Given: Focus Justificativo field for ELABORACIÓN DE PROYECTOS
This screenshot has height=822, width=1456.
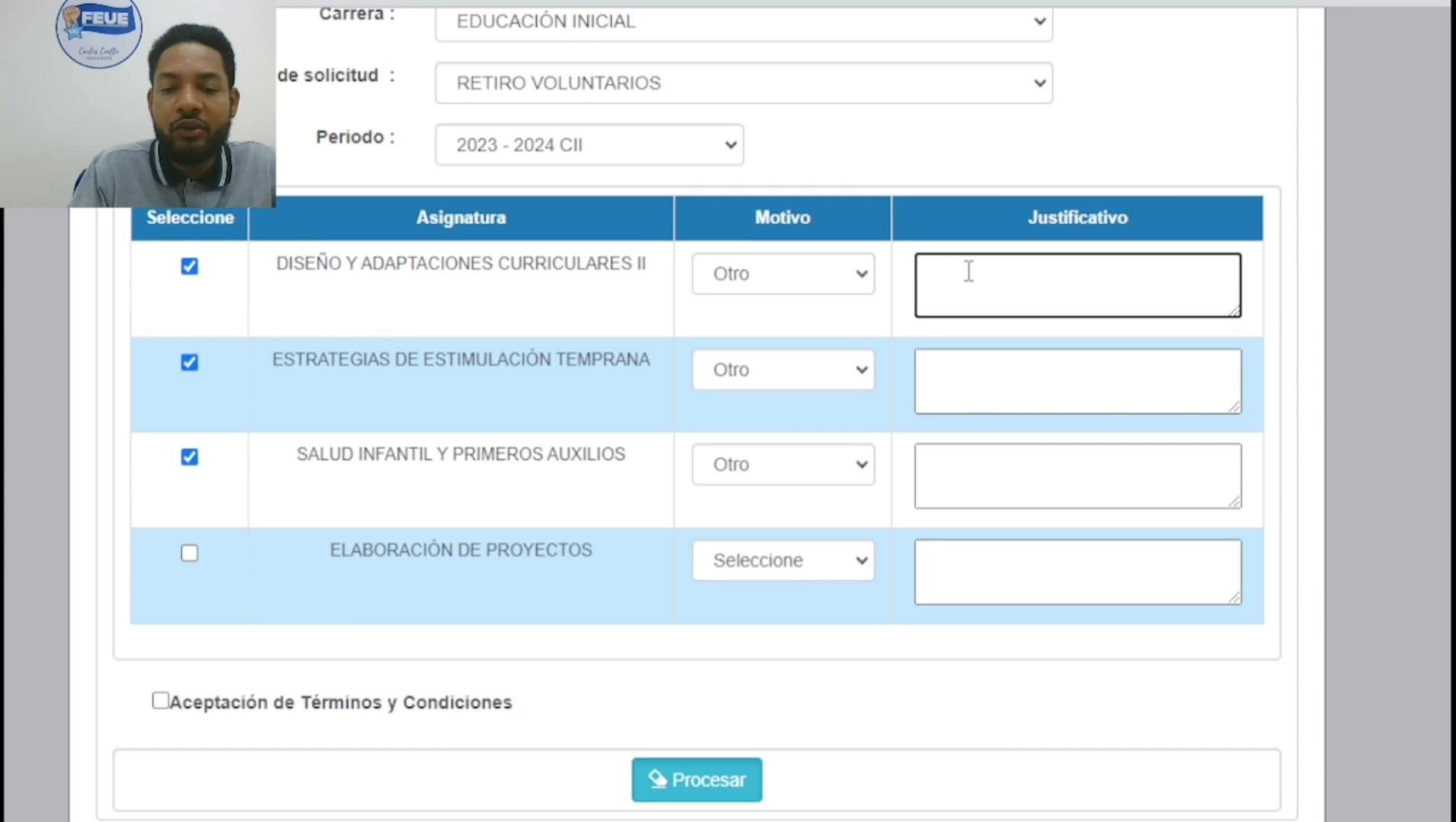Looking at the screenshot, I should (x=1078, y=572).
